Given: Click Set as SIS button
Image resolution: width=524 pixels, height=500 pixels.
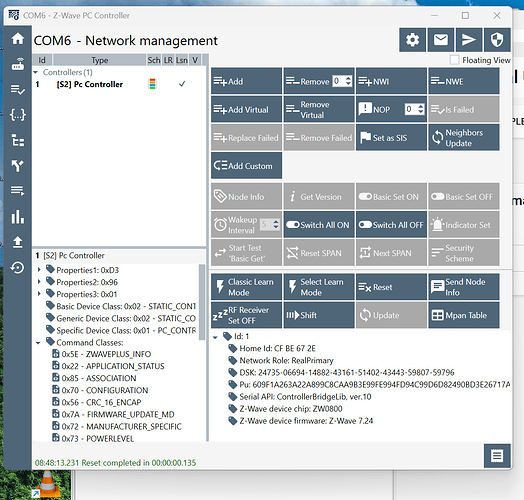Looking at the screenshot, I should [x=391, y=137].
